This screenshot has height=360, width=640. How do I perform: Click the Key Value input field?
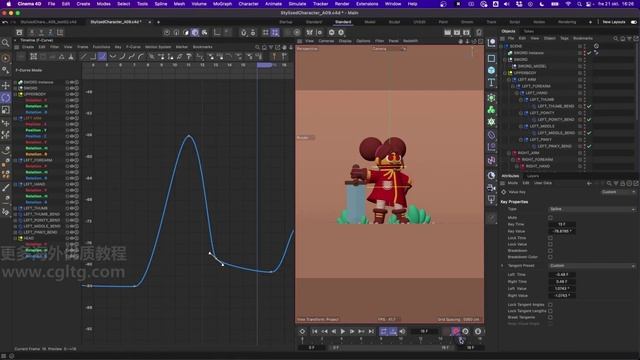click(562, 231)
